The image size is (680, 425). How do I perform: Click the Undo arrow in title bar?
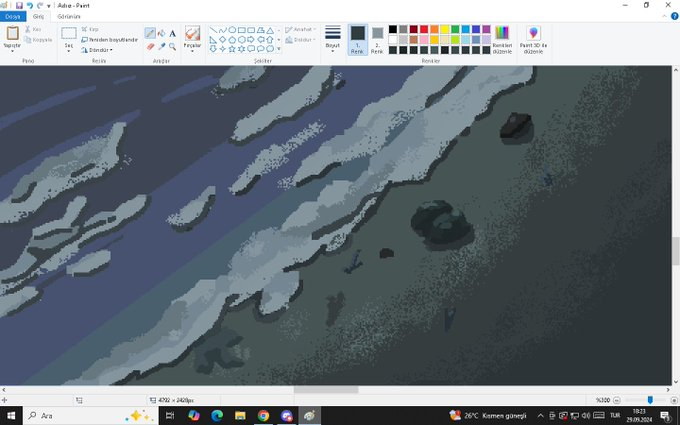[30, 5]
